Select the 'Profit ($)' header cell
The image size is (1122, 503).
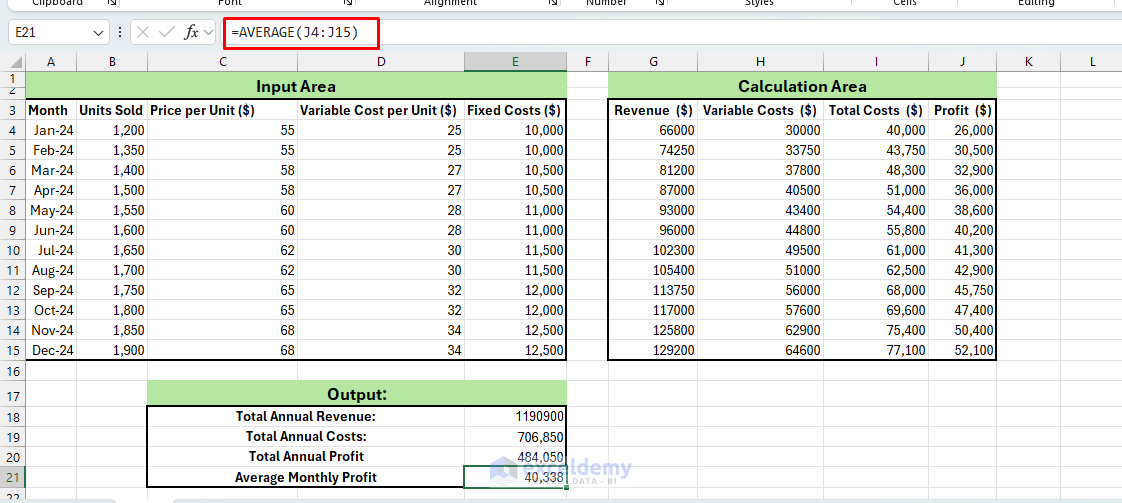[962, 110]
